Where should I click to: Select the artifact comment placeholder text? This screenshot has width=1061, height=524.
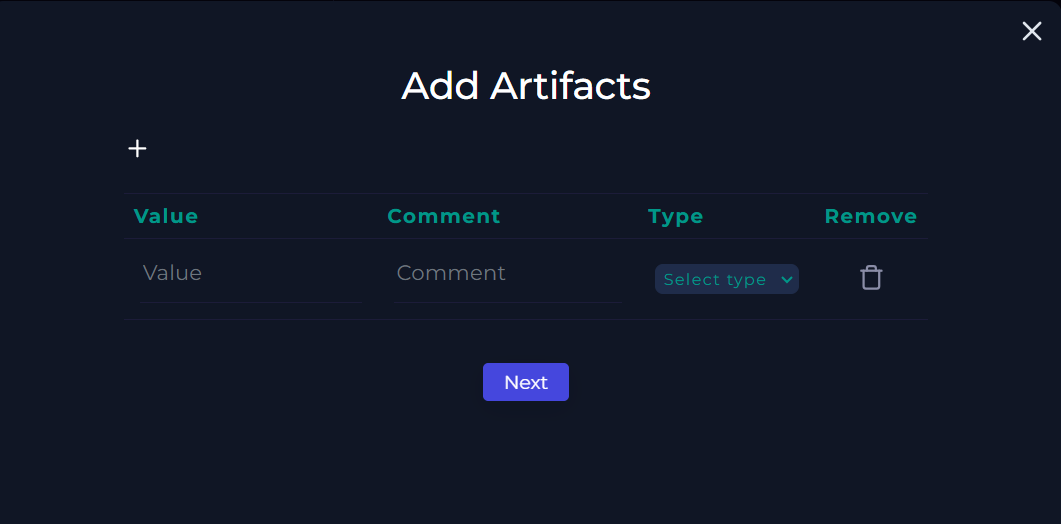point(451,273)
